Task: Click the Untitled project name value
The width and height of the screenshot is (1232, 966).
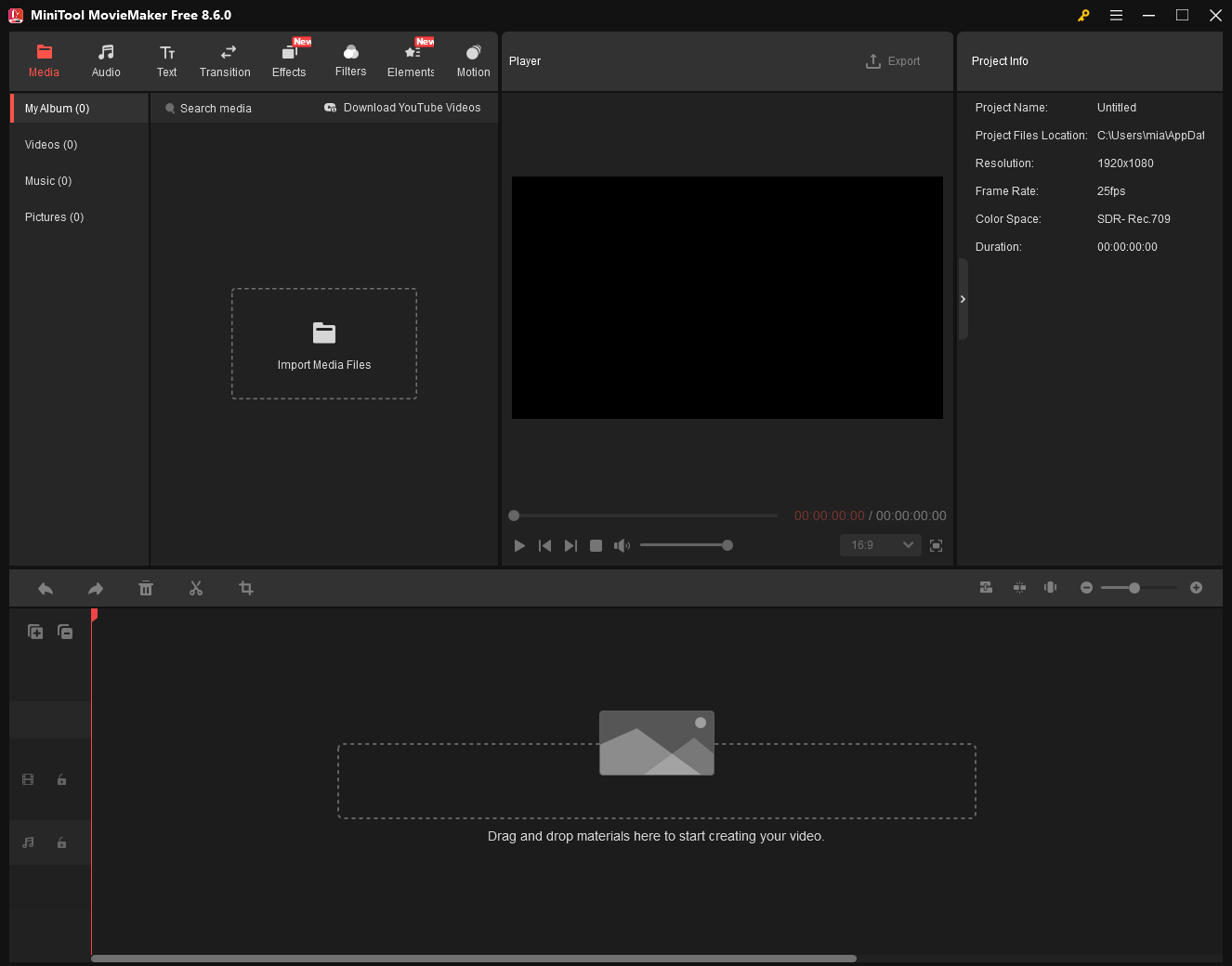Action: coord(1117,108)
